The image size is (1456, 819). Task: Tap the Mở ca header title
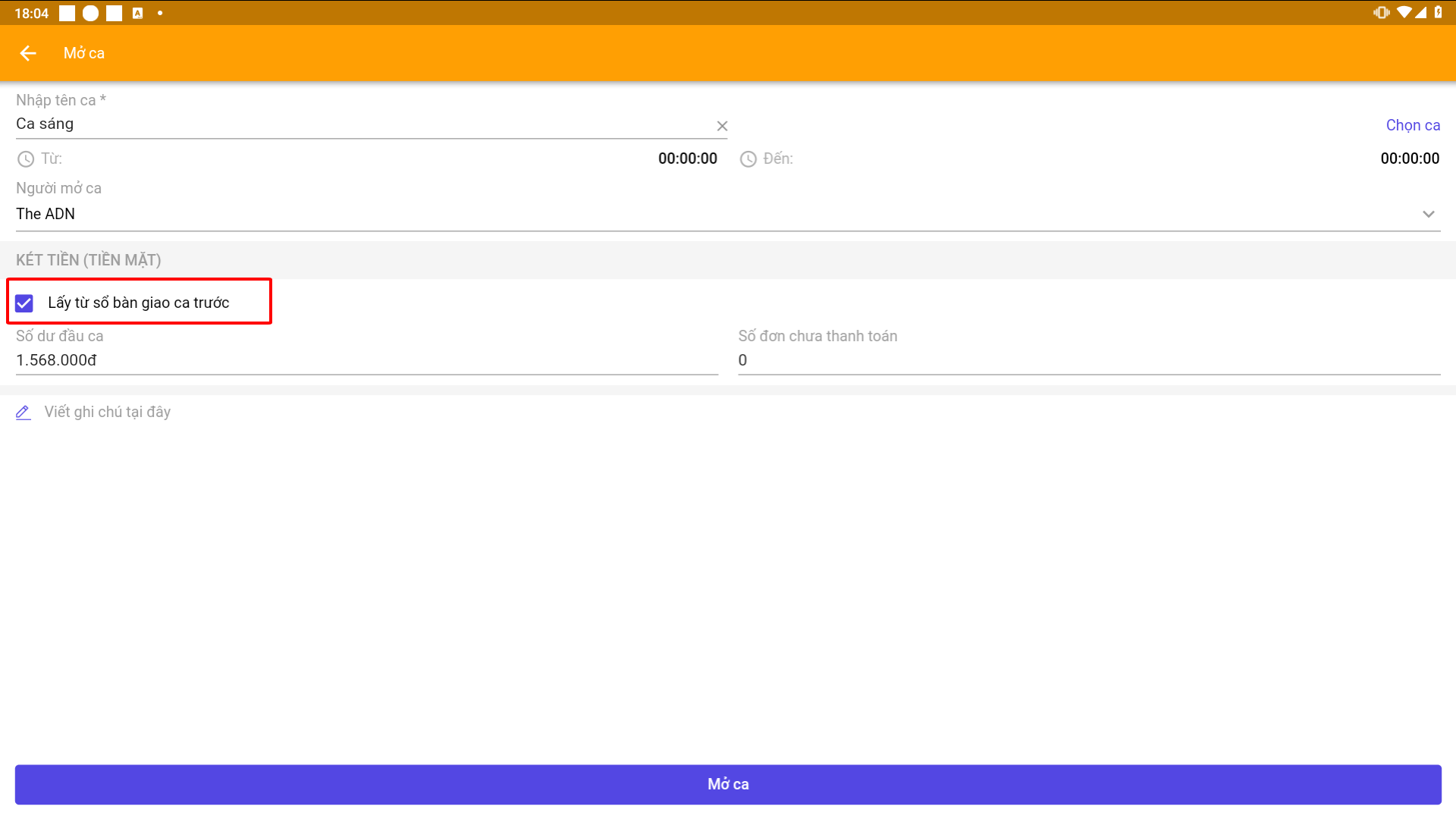tap(84, 53)
